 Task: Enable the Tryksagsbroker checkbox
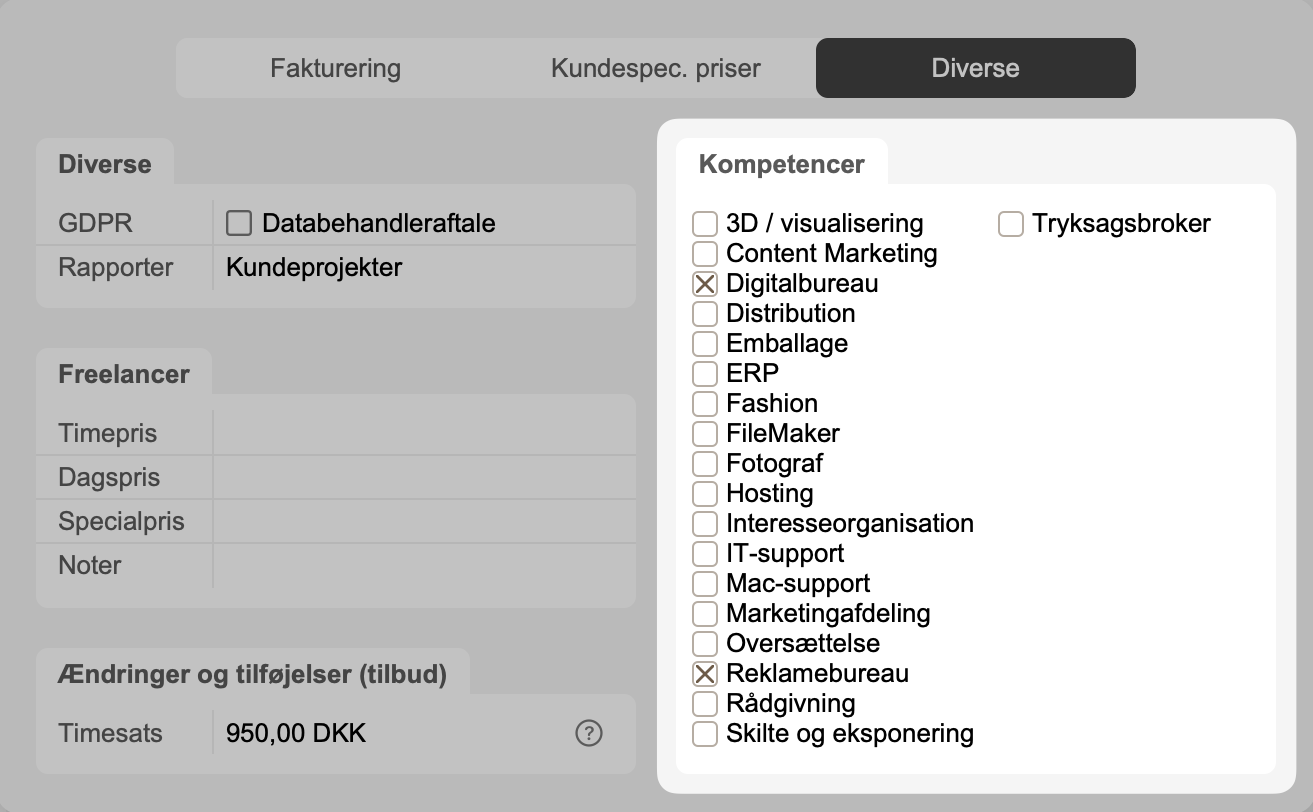tap(1011, 223)
